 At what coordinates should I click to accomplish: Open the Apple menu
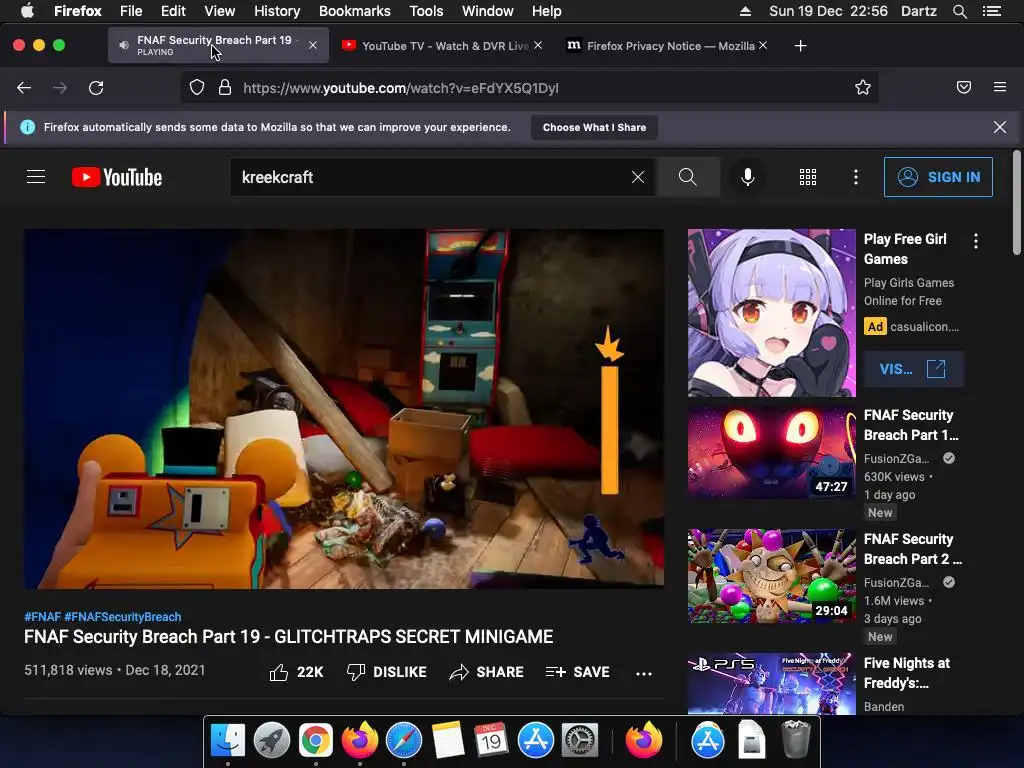pos(27,11)
